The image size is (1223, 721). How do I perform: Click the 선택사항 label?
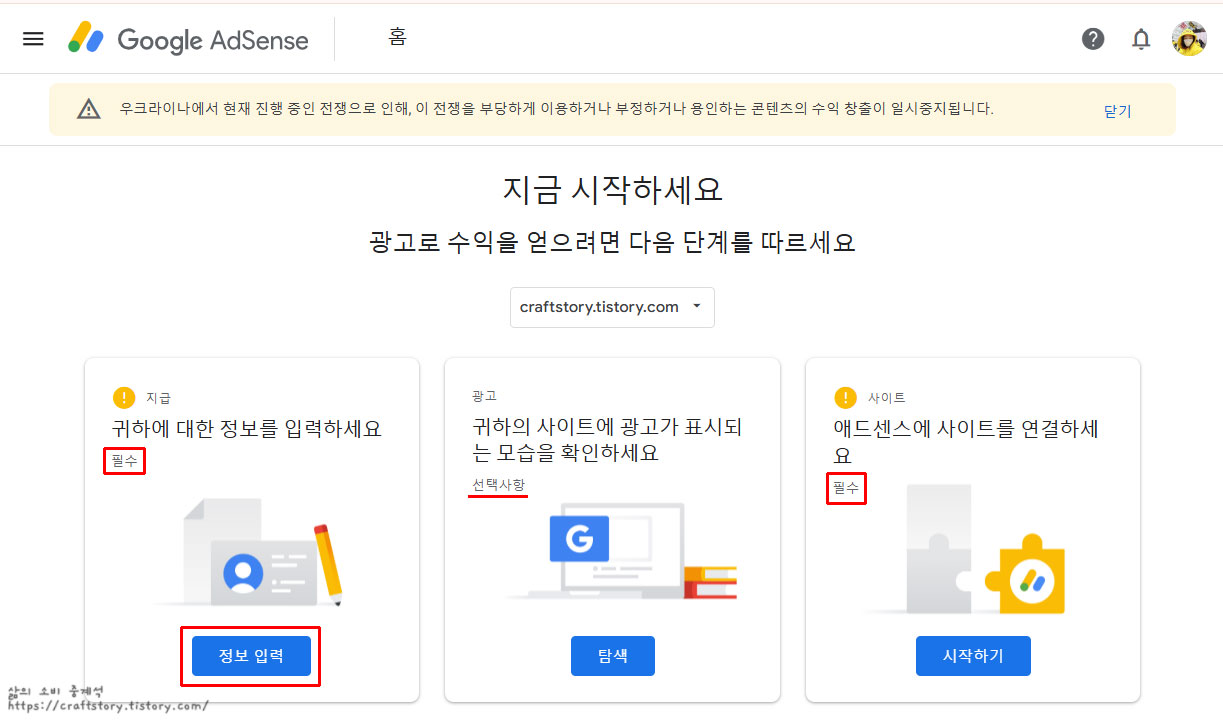point(499,485)
